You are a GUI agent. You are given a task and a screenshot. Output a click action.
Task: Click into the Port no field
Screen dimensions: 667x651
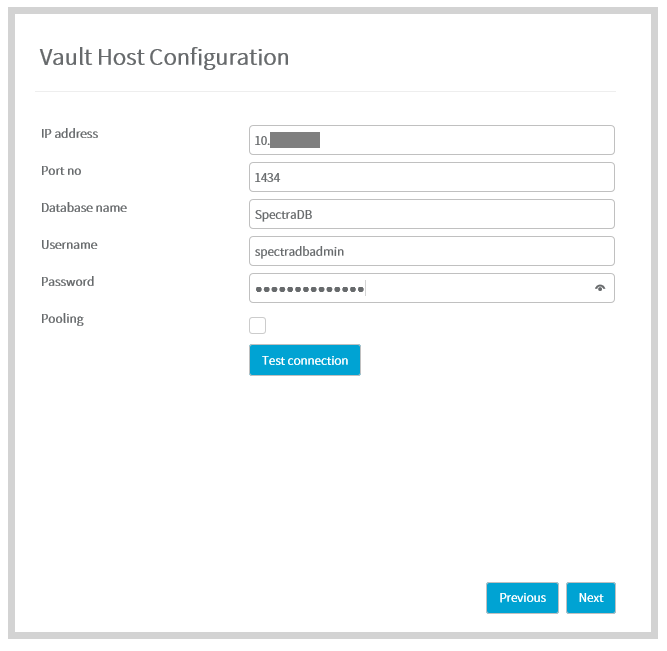click(x=431, y=177)
